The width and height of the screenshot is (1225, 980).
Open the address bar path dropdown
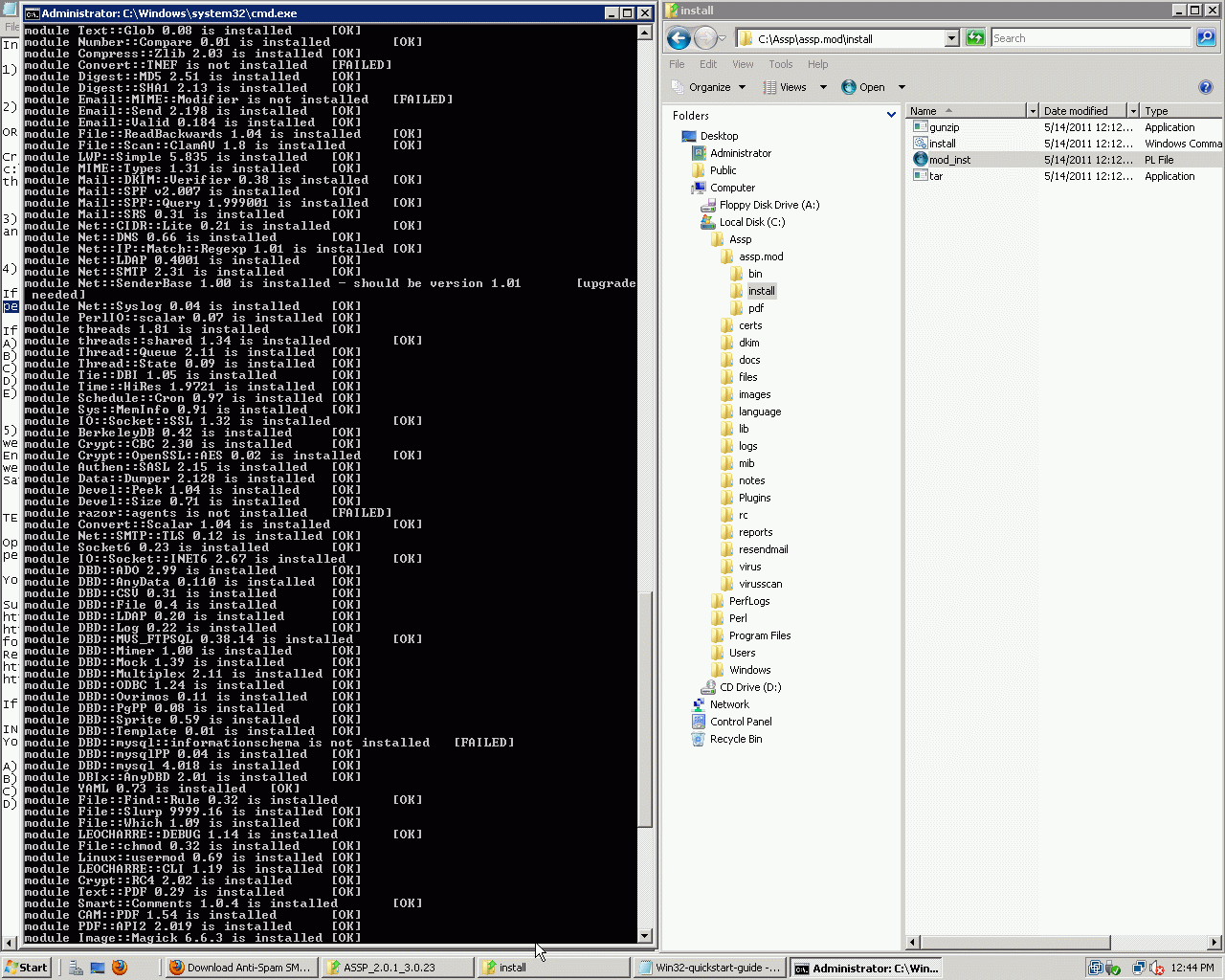pos(951,38)
